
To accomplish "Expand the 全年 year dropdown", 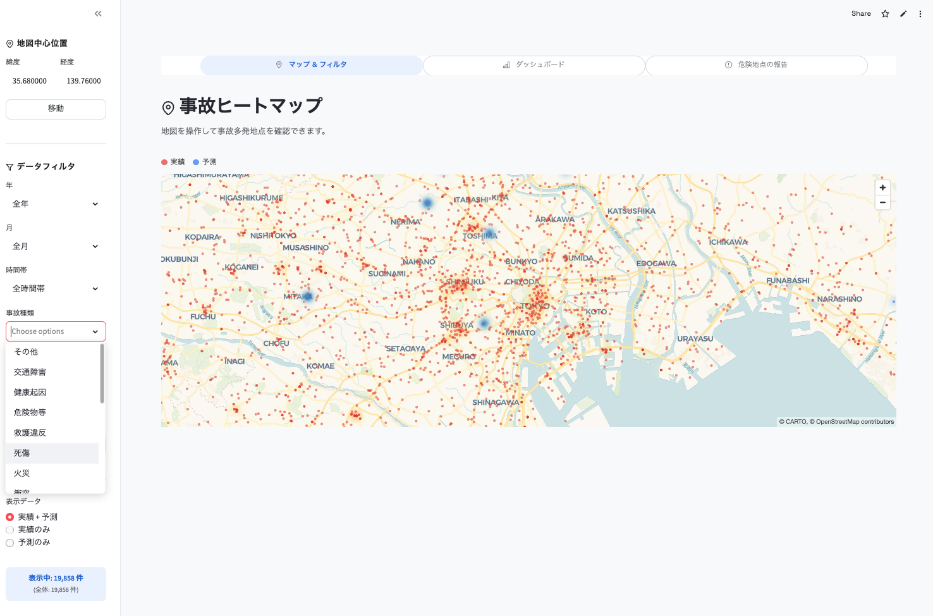I will point(55,204).
